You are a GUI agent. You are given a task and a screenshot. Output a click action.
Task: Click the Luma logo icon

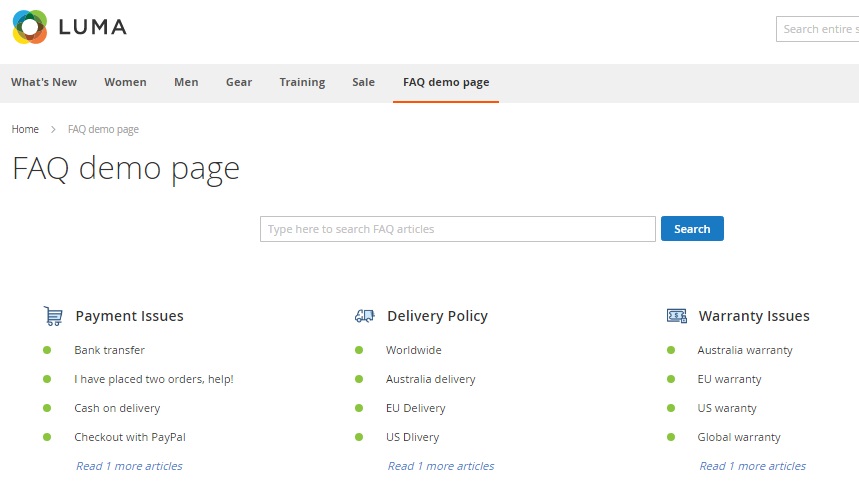pos(30,27)
